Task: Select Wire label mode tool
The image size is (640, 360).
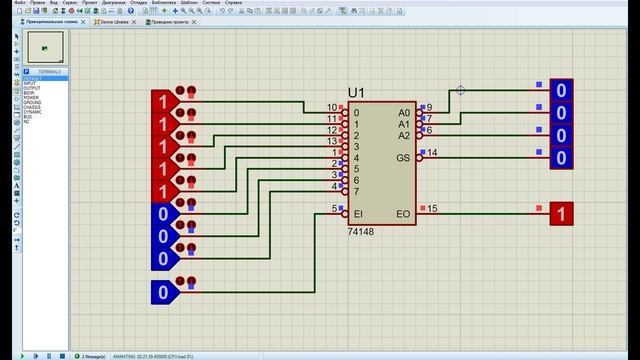Action: pos(17,60)
